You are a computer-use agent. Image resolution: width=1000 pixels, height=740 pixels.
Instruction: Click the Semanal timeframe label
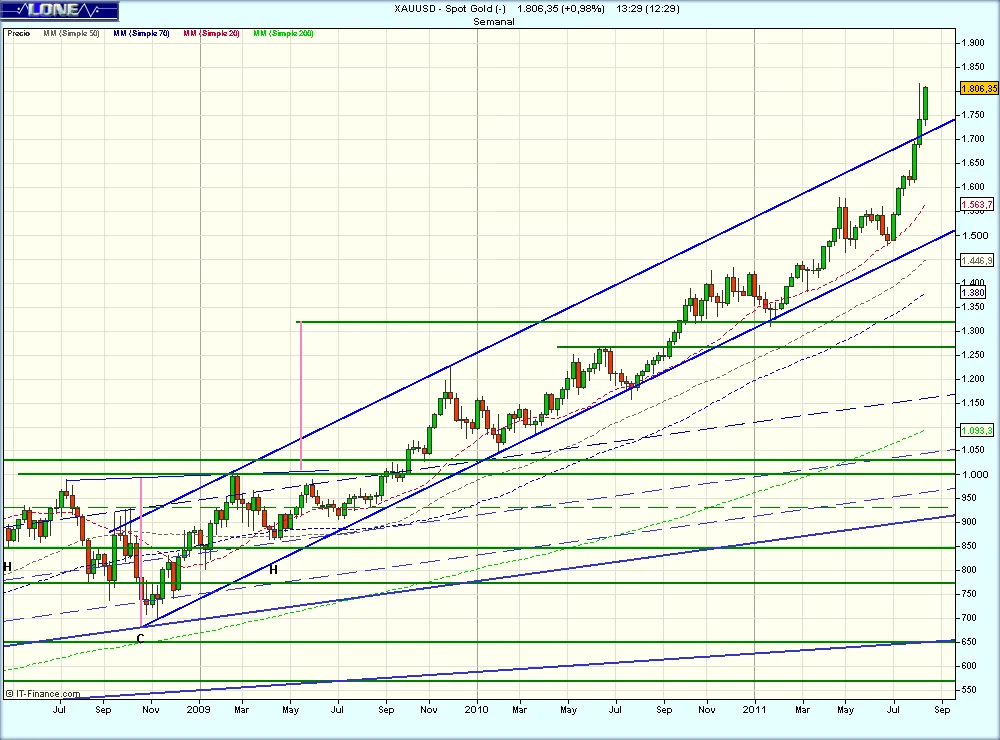496,21
